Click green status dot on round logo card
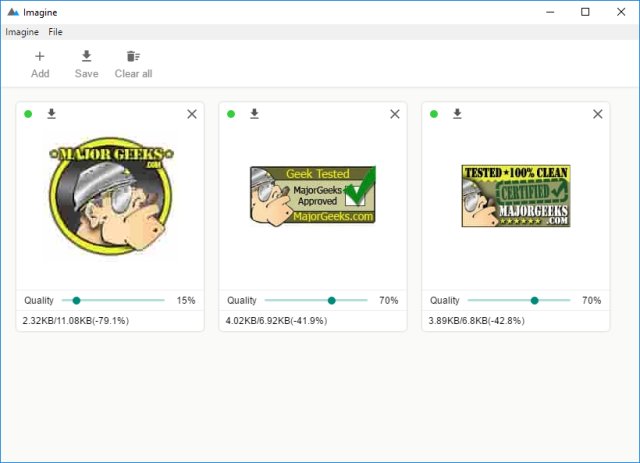Viewport: 640px width, 463px height. point(28,114)
